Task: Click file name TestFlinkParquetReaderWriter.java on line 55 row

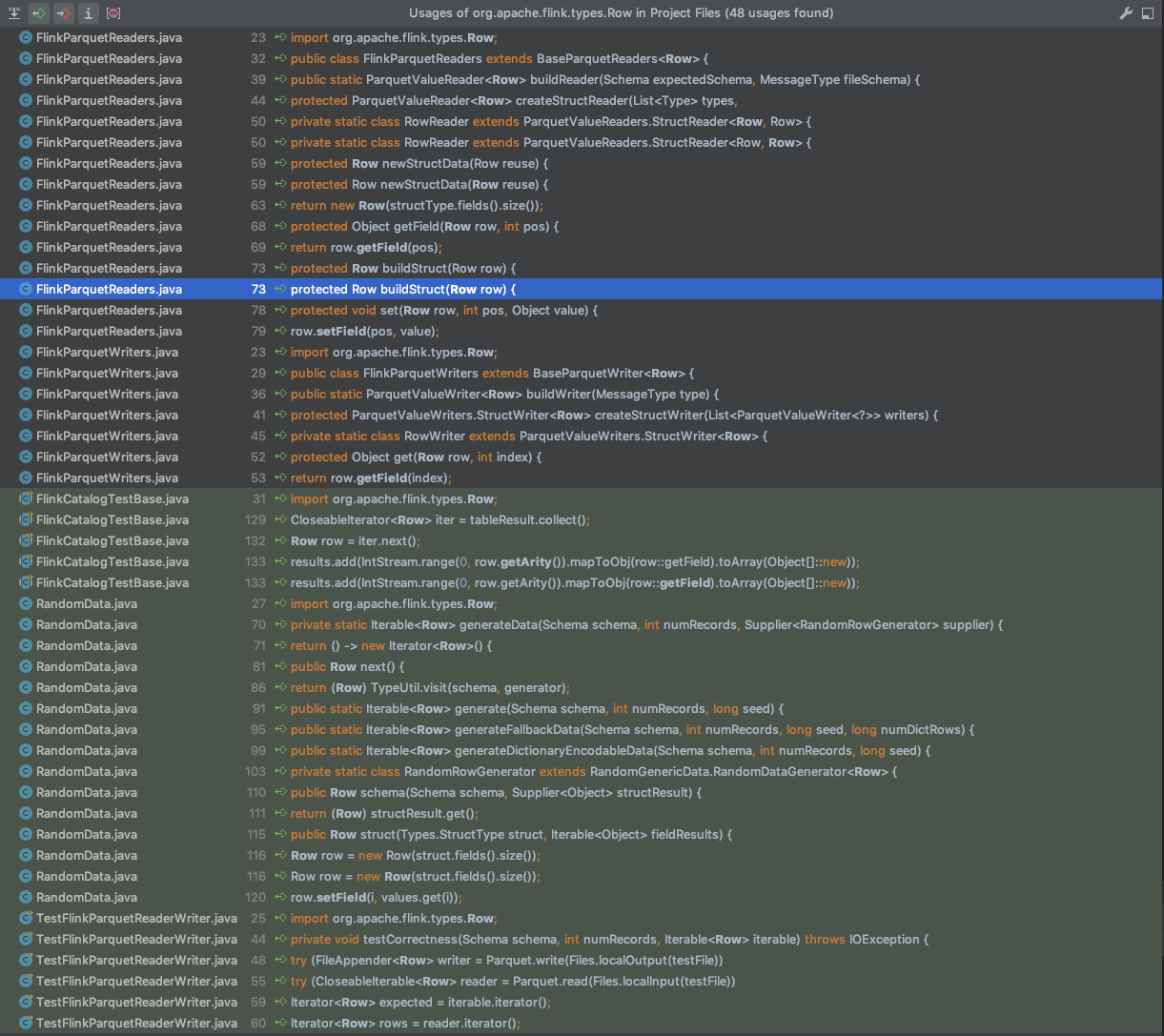Action: [x=136, y=982]
